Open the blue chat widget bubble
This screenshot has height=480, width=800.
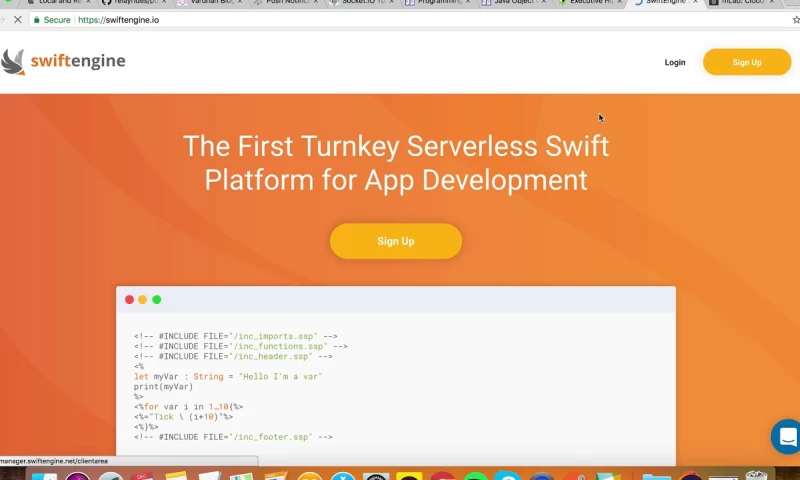787,437
